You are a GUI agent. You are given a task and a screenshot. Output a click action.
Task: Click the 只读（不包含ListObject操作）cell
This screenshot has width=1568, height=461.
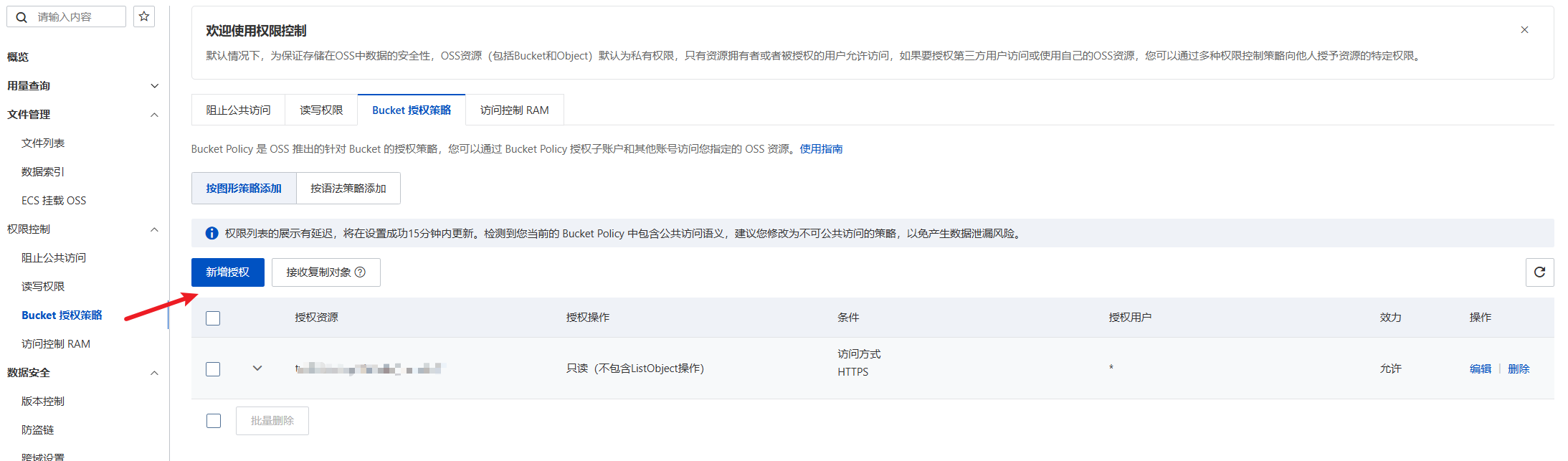tap(635, 369)
